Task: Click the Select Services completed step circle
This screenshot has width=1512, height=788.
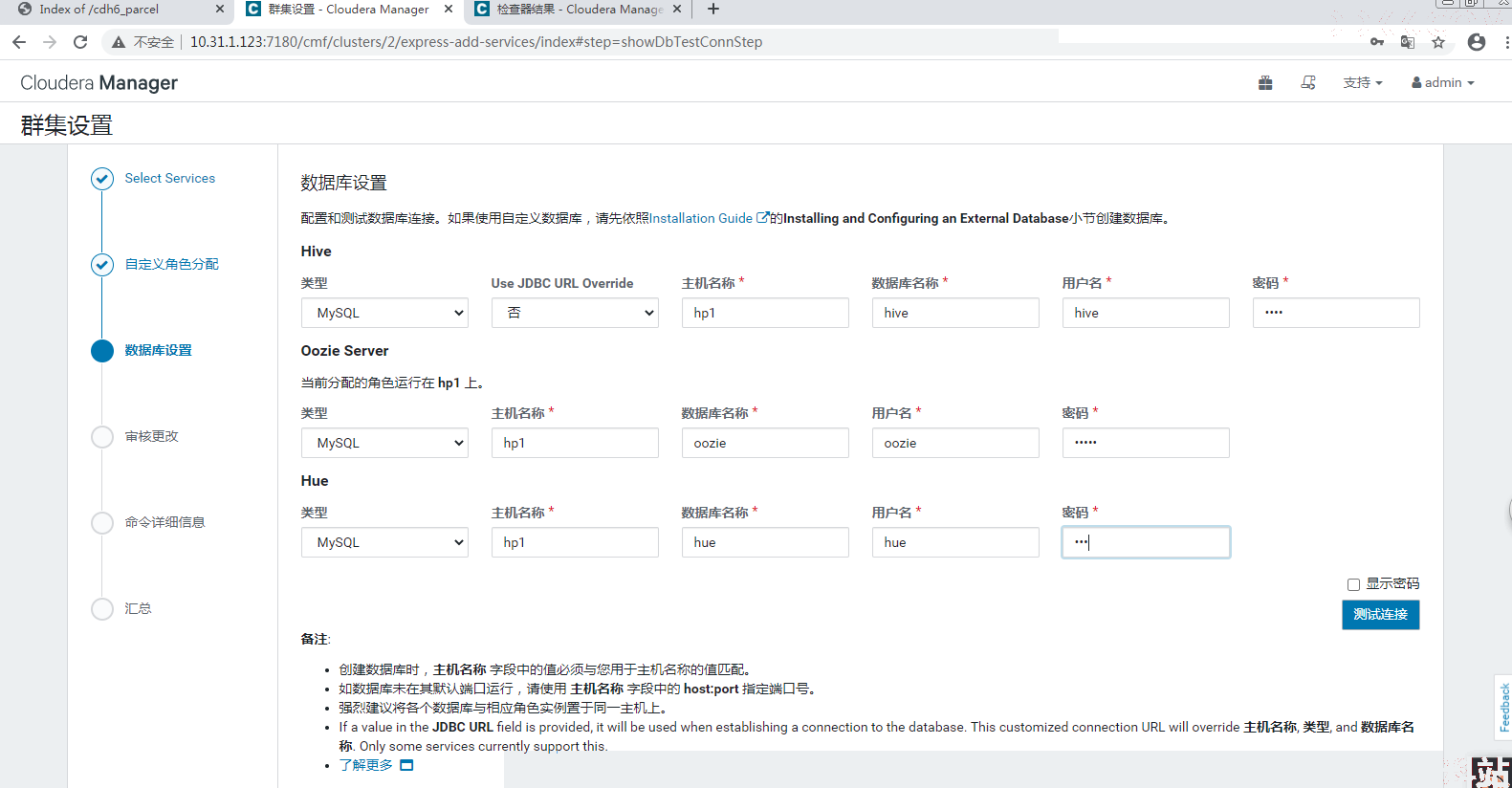Action: click(102, 179)
